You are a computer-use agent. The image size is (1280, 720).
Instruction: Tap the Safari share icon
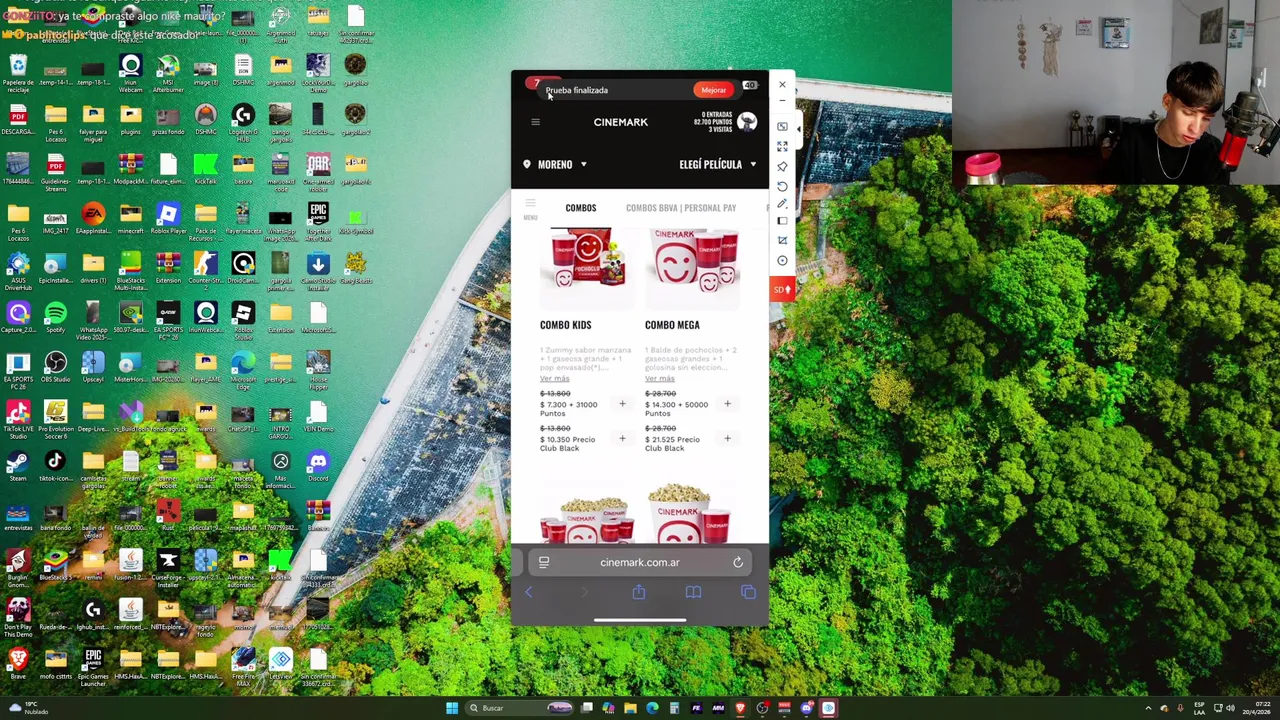638,593
